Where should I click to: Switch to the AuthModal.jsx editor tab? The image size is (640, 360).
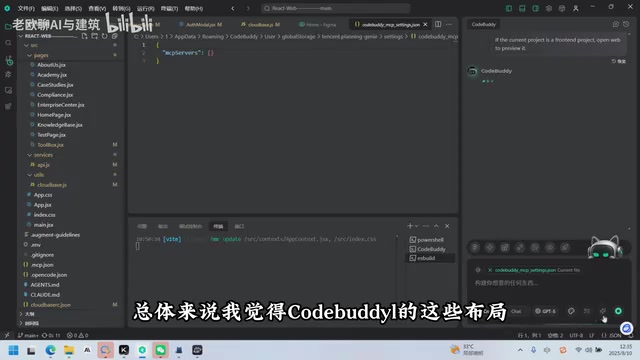click(x=201, y=24)
